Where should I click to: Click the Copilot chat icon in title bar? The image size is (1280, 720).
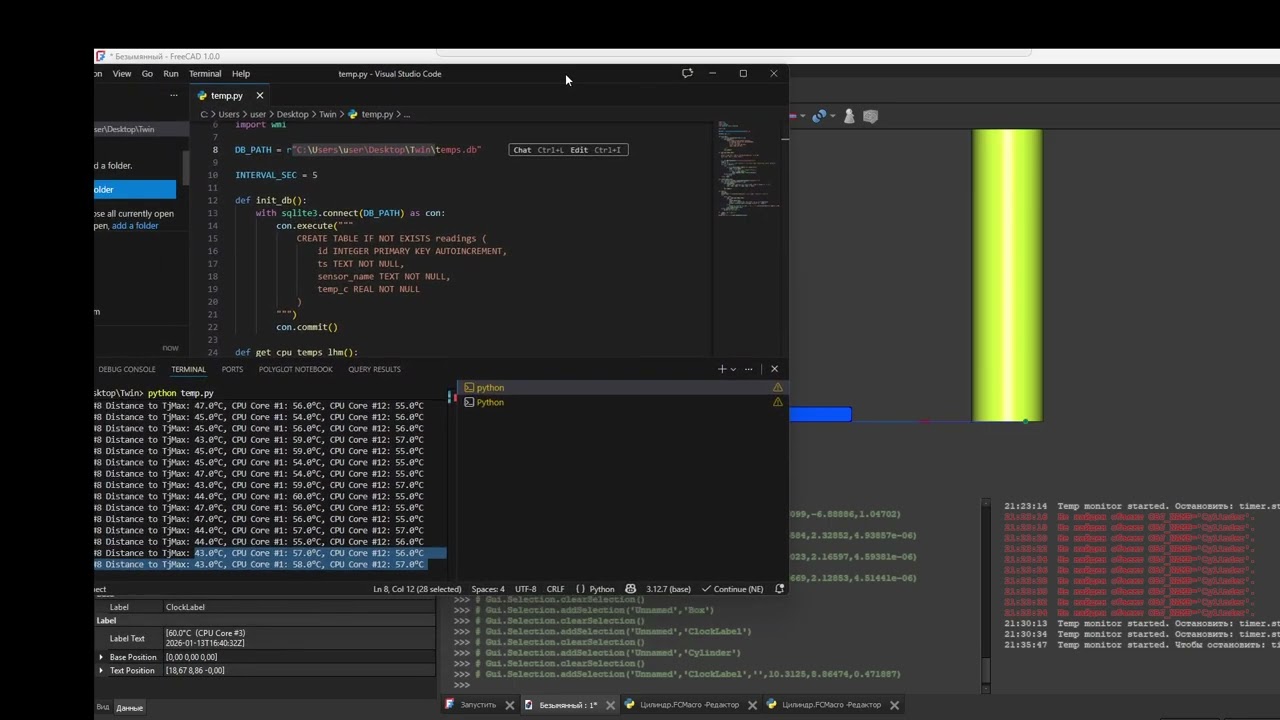point(687,74)
